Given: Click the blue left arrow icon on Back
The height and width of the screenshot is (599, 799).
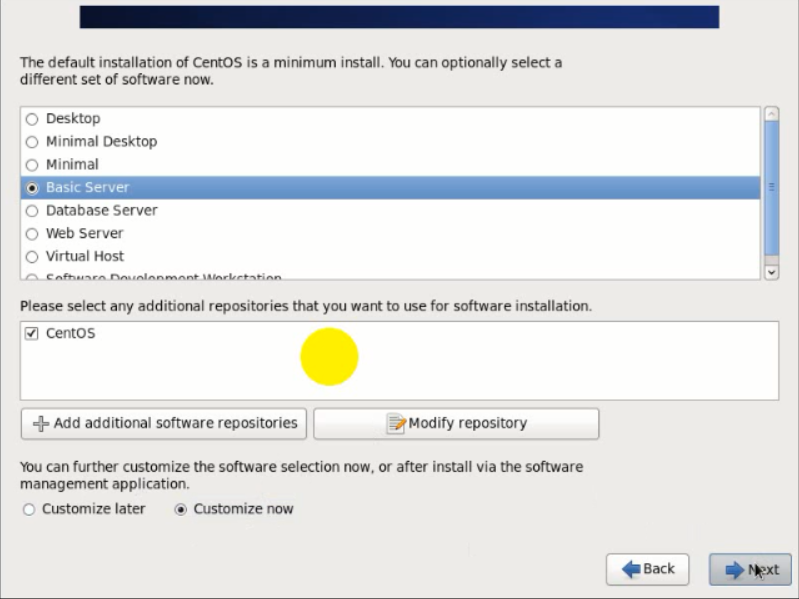Looking at the screenshot, I should click(631, 569).
